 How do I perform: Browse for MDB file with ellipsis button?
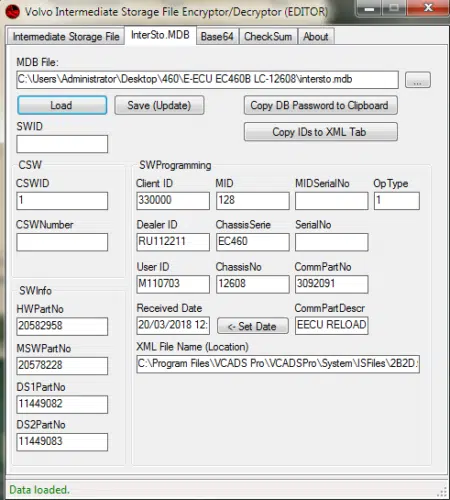click(418, 80)
